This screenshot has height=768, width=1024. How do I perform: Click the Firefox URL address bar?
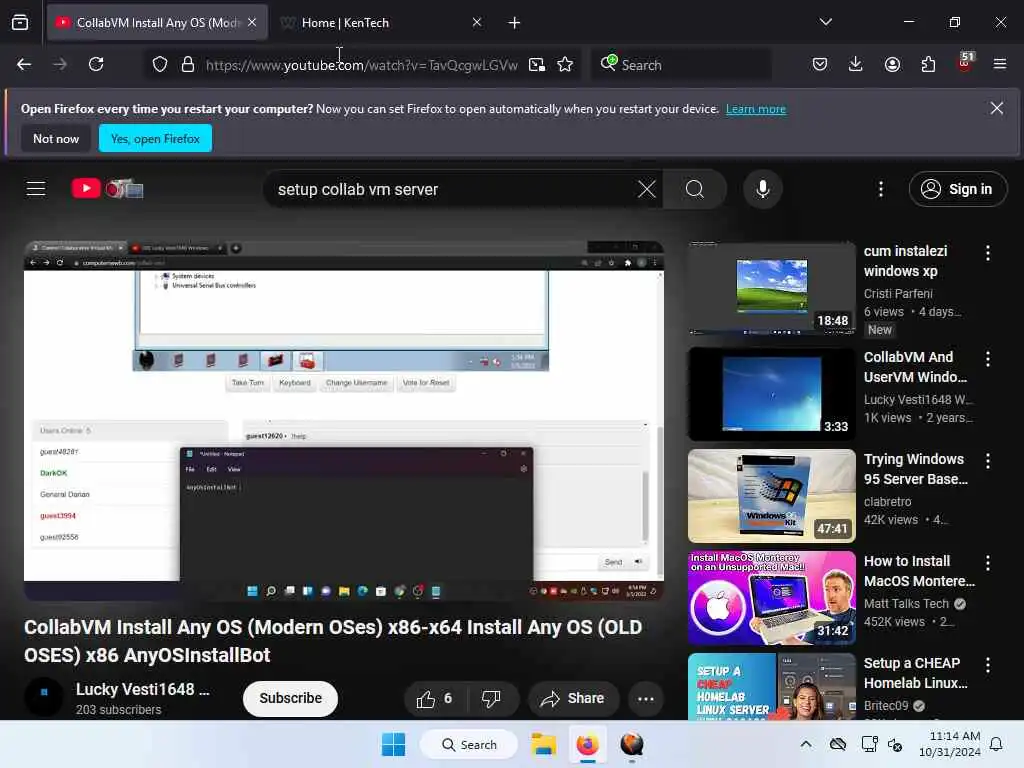pos(361,65)
